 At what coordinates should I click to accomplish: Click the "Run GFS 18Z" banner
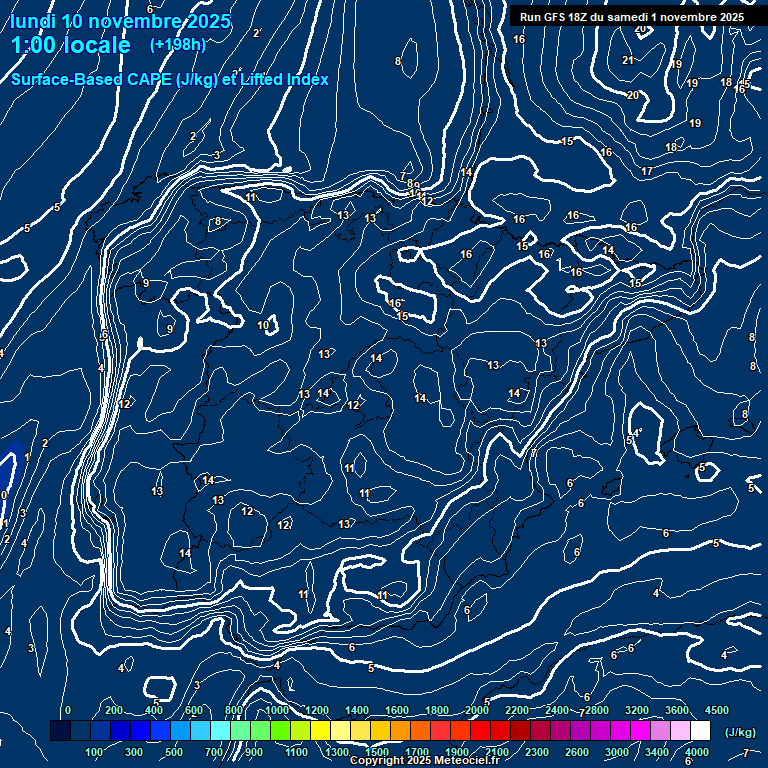pos(631,17)
